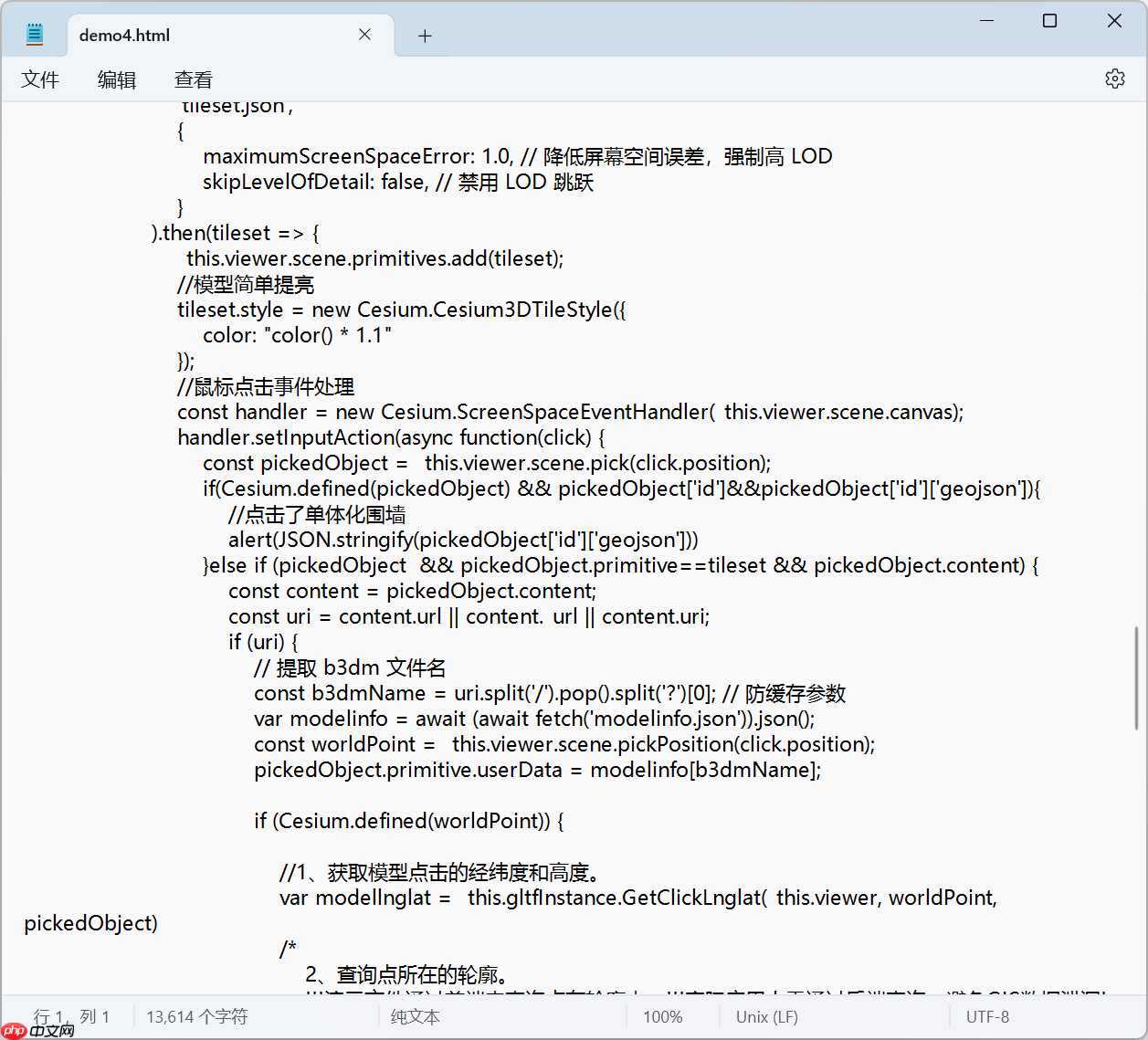Click the 行 1, 列 1 cursor position indicator
Screen dimensions: 1148x1040
click(x=73, y=1016)
